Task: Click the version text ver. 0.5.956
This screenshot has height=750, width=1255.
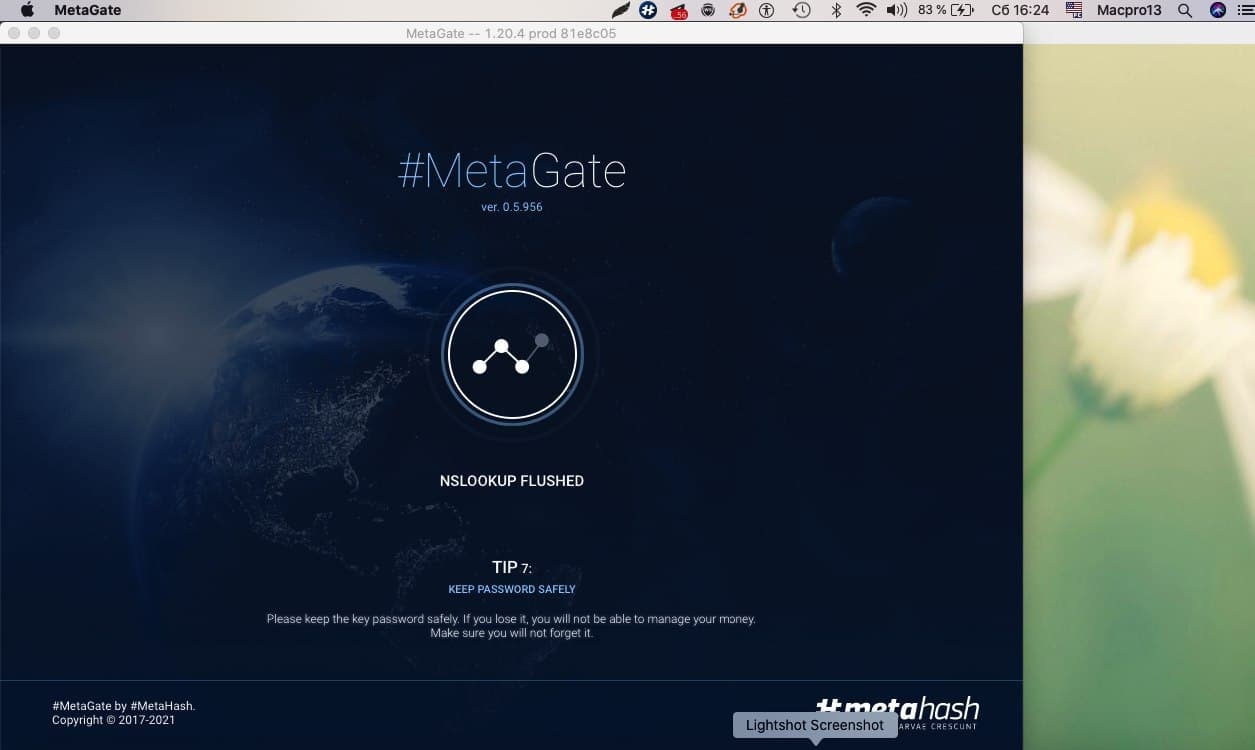Action: (512, 207)
